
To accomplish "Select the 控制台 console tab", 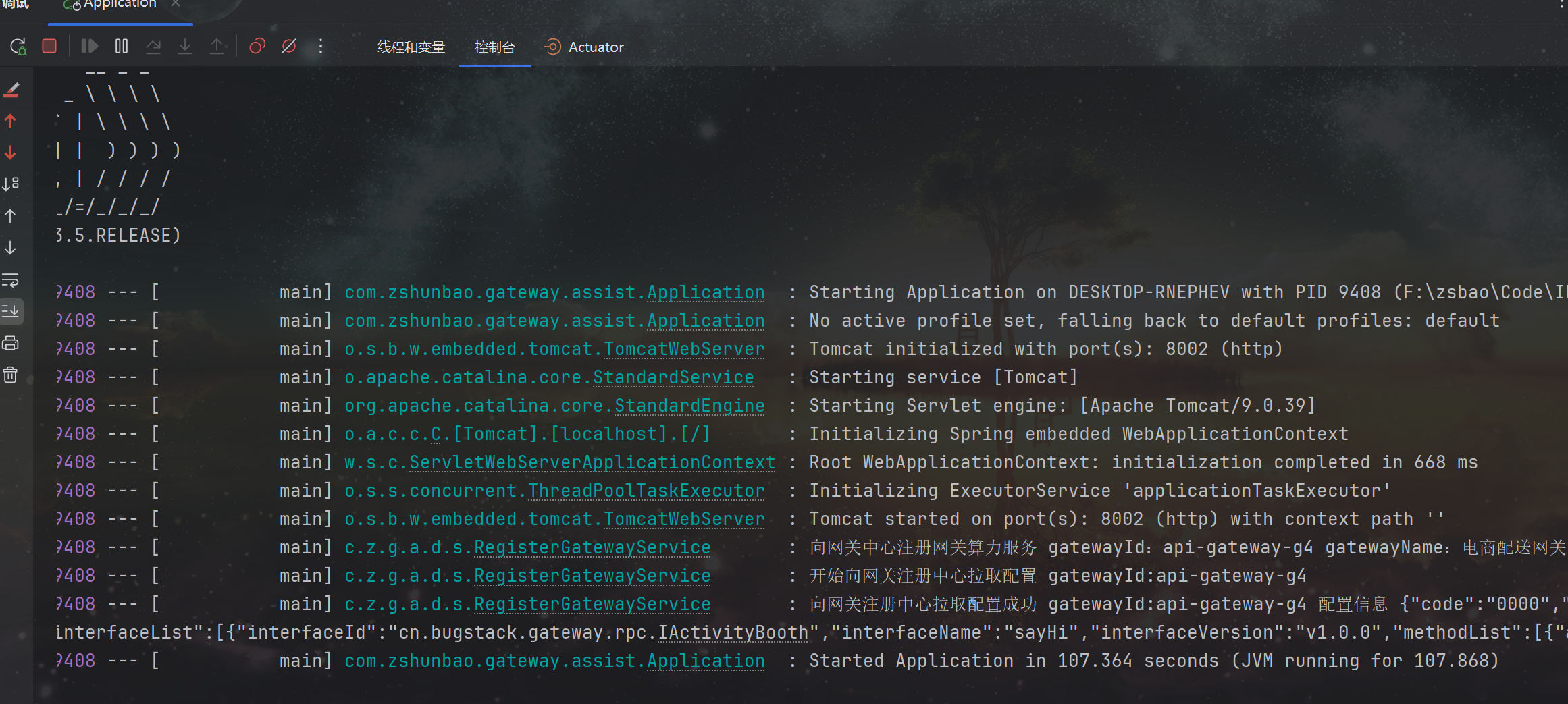I will point(494,47).
